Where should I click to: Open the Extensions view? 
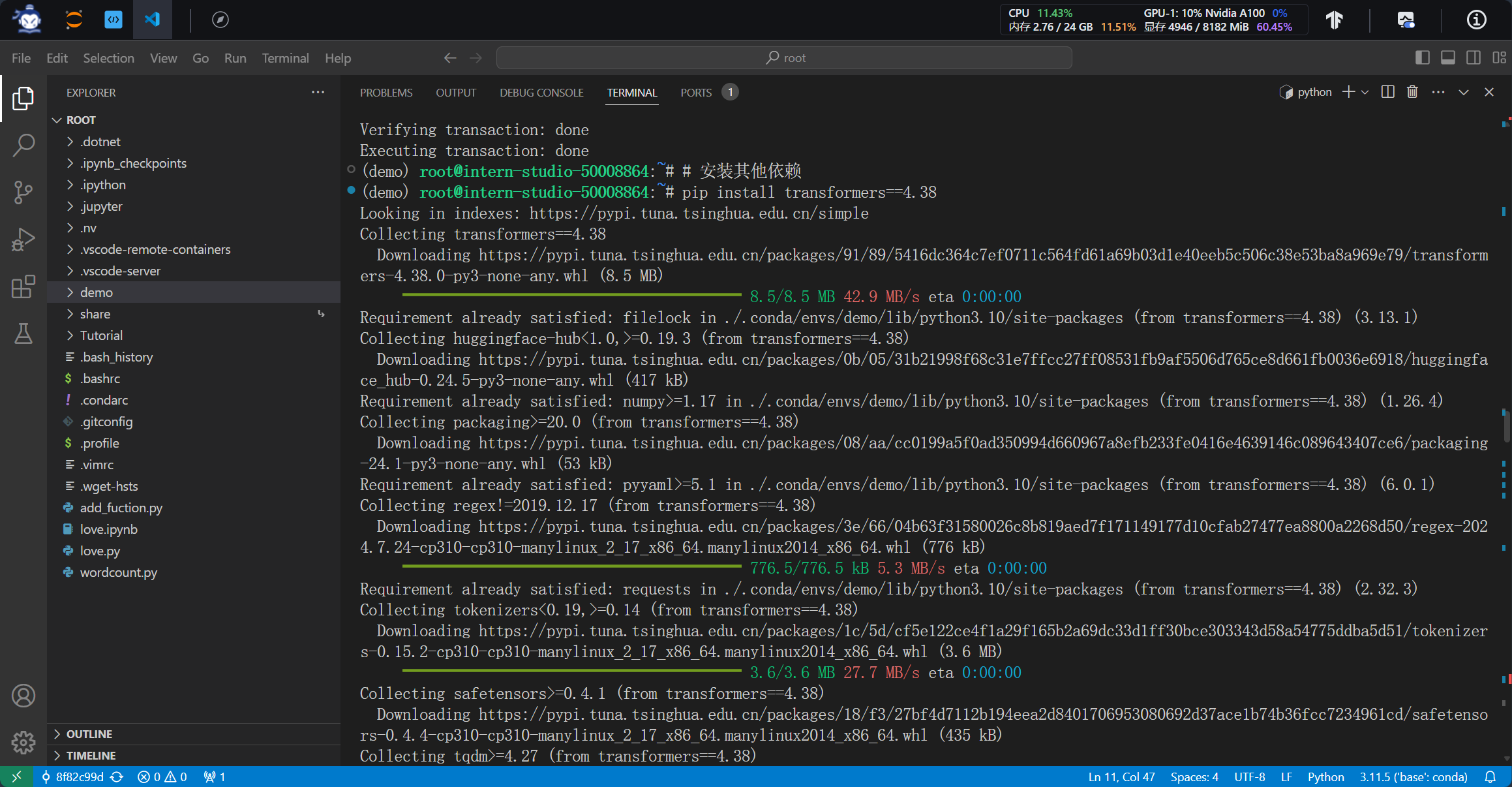pos(23,286)
